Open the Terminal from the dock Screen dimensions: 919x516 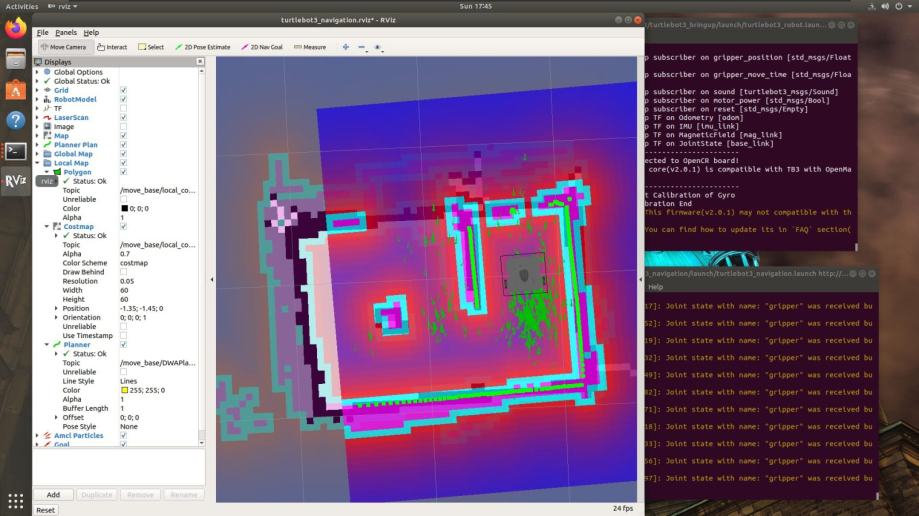(16, 151)
